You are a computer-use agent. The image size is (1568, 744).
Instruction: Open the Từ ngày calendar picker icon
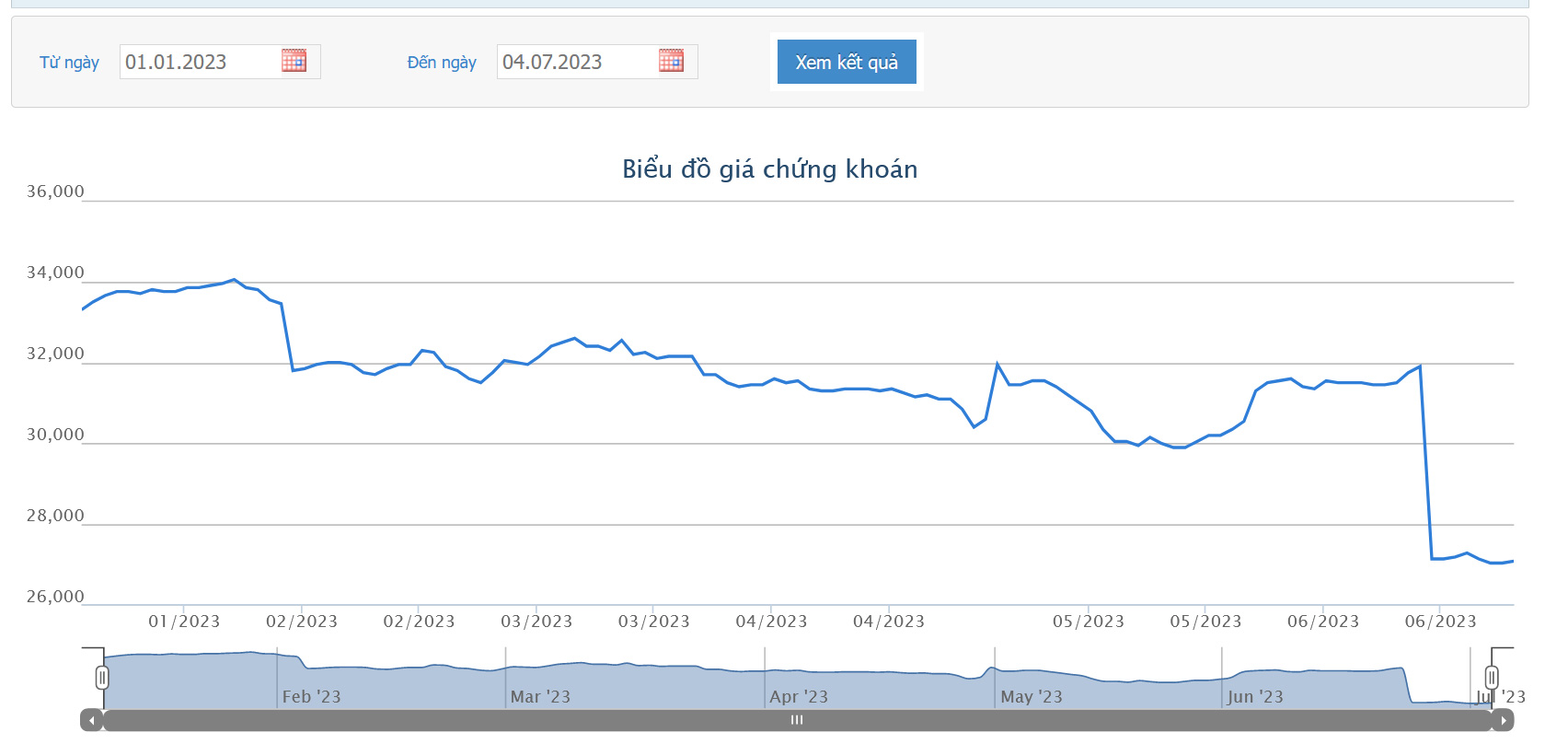pos(294,61)
